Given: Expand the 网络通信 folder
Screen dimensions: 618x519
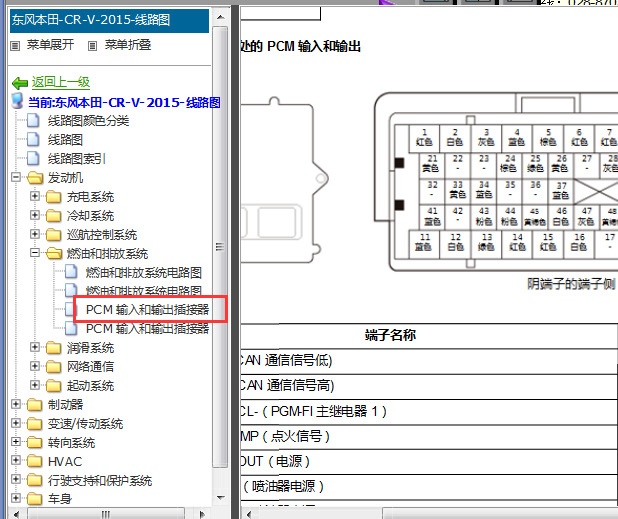Looking at the screenshot, I should tap(35, 366).
